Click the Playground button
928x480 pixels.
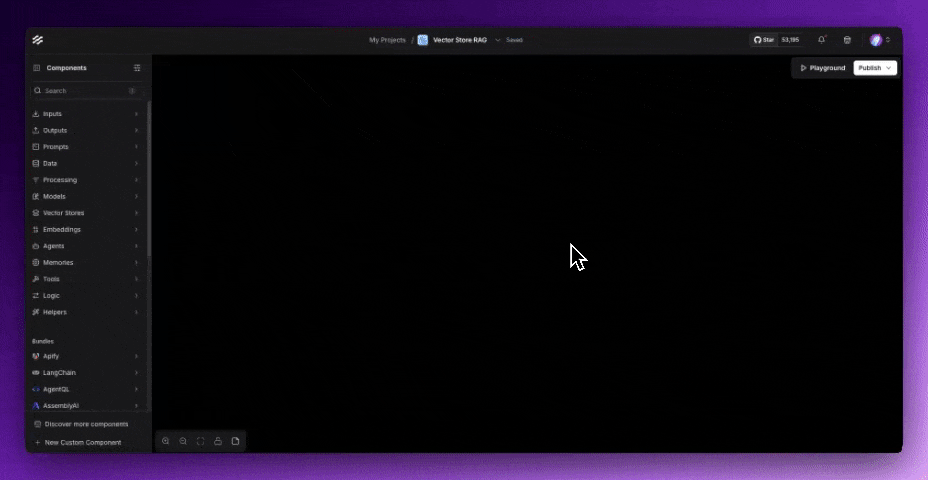822,68
